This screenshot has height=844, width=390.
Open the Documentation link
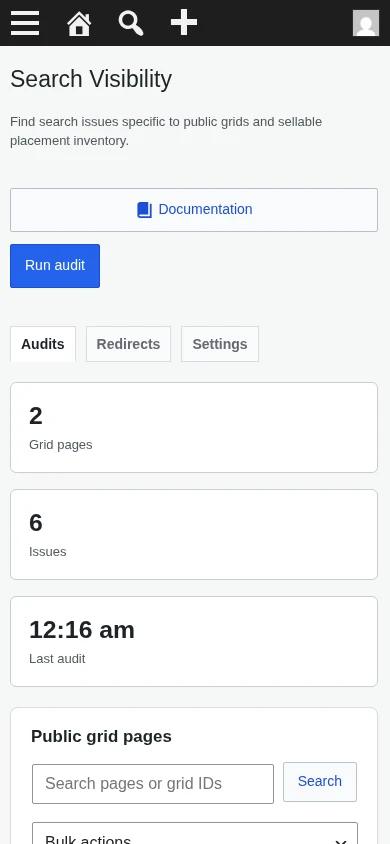(x=194, y=210)
